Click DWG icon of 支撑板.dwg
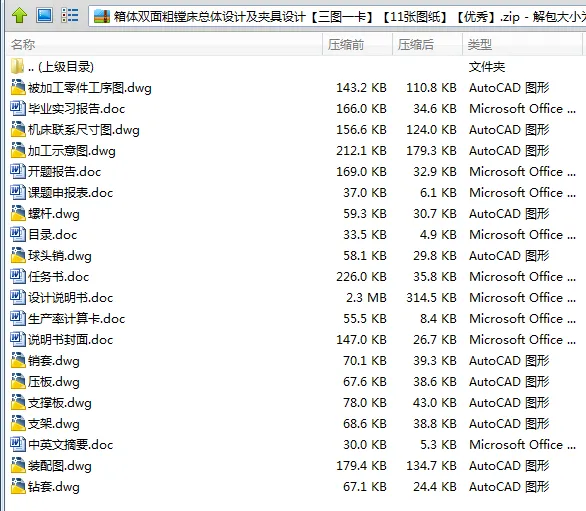 tap(18, 402)
